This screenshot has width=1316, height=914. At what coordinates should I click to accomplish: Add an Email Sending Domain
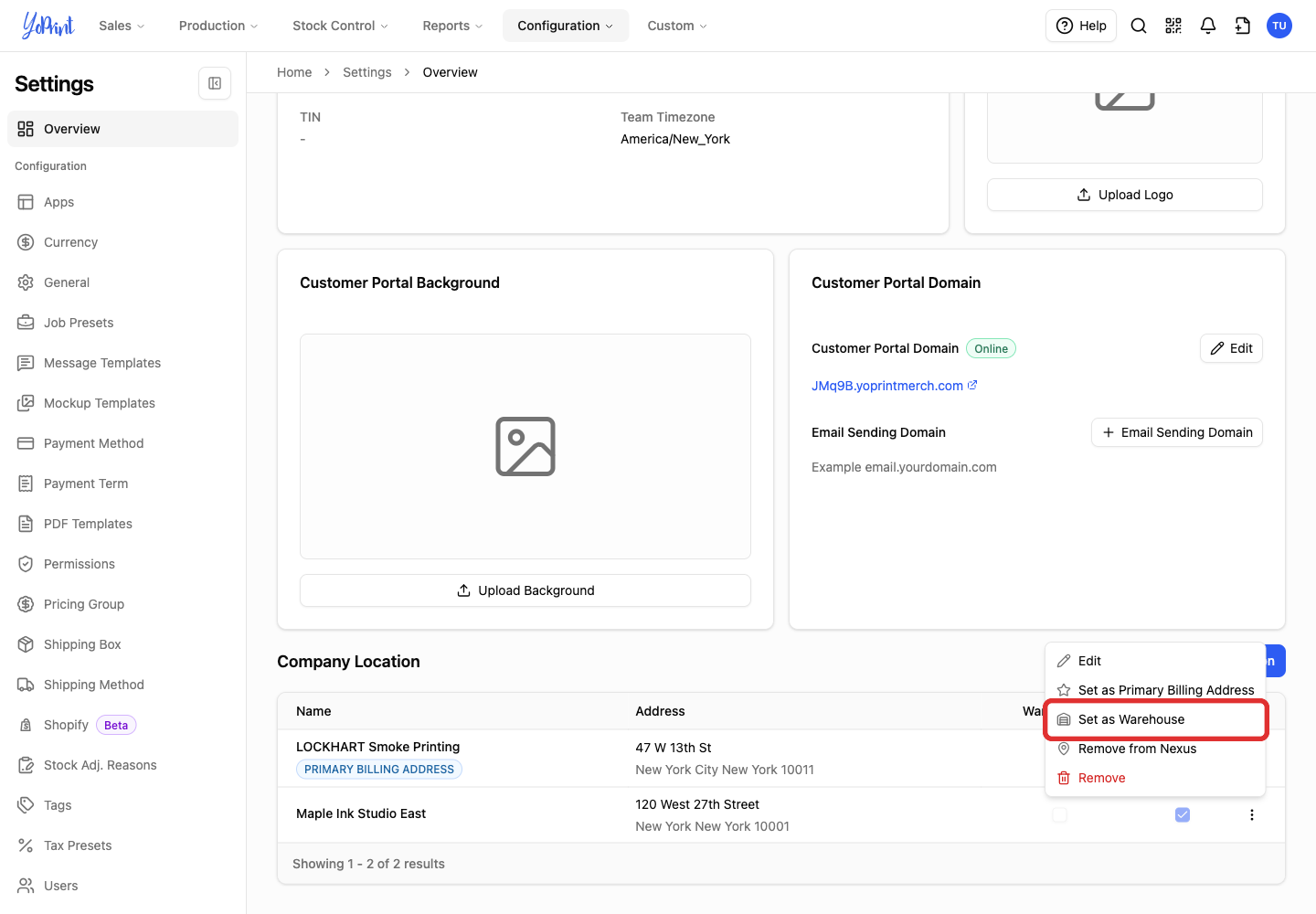click(x=1177, y=432)
